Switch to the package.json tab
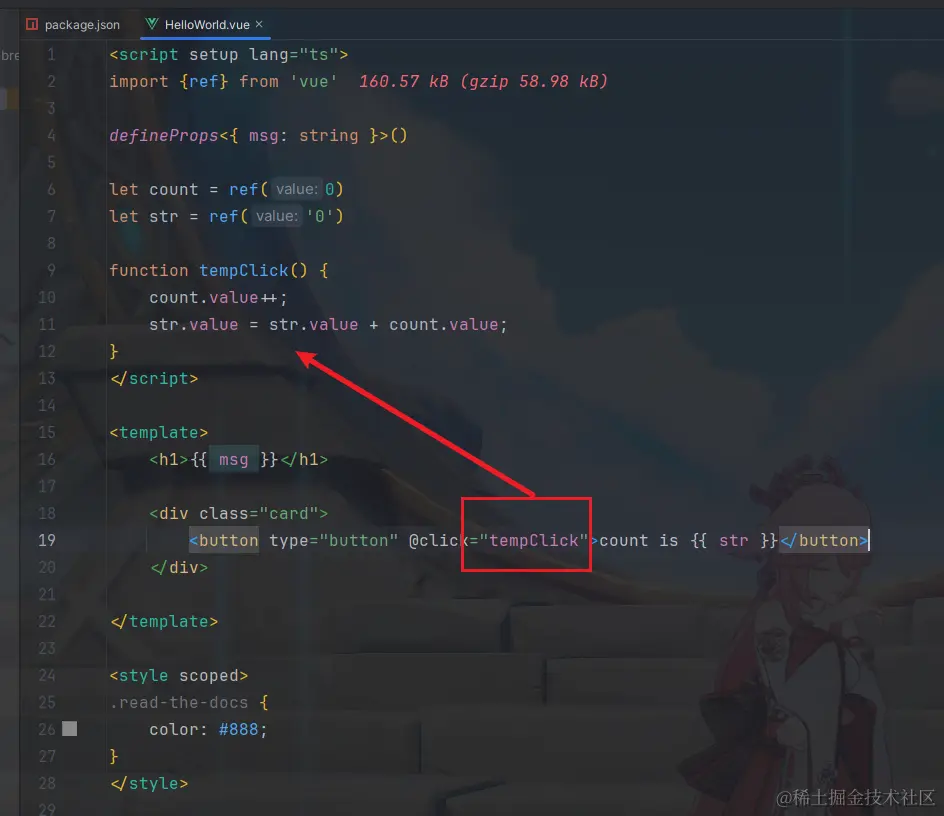944x816 pixels. pos(73,25)
